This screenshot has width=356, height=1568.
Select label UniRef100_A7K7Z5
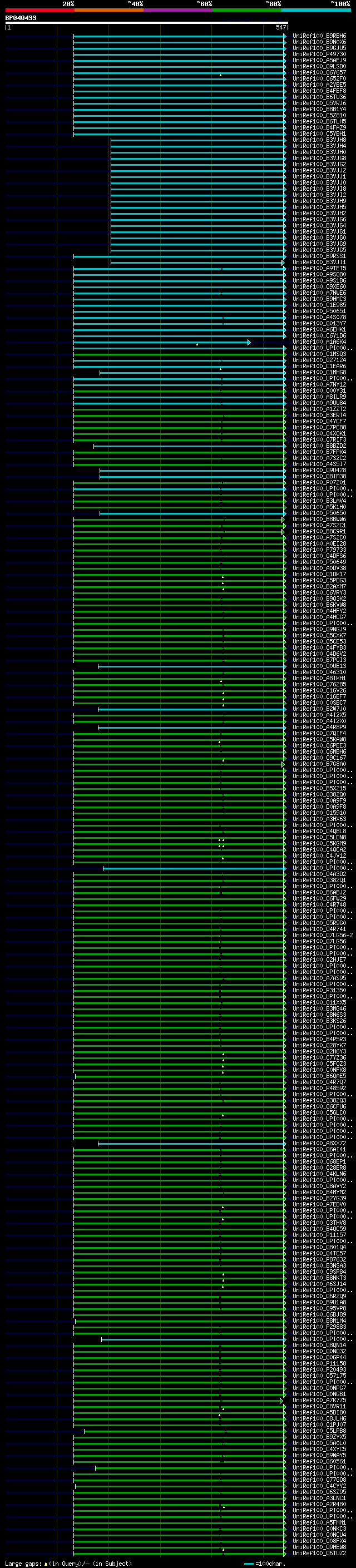[x=319, y=1400]
